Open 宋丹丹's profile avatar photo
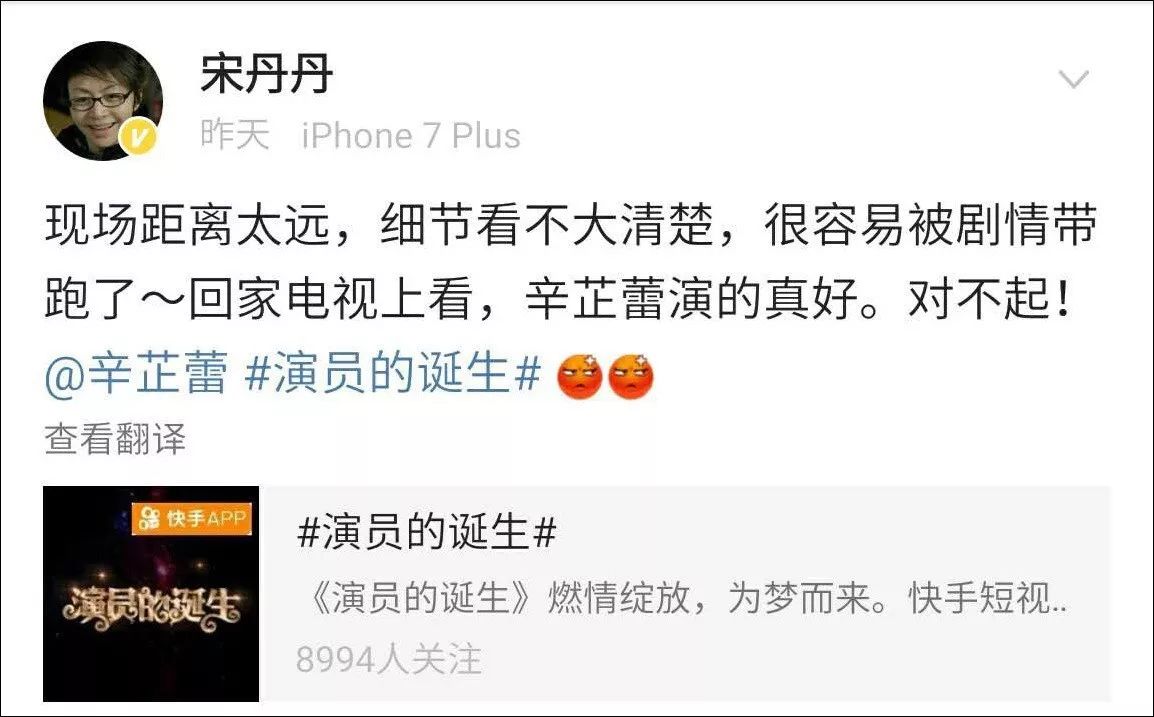 [x=103, y=101]
